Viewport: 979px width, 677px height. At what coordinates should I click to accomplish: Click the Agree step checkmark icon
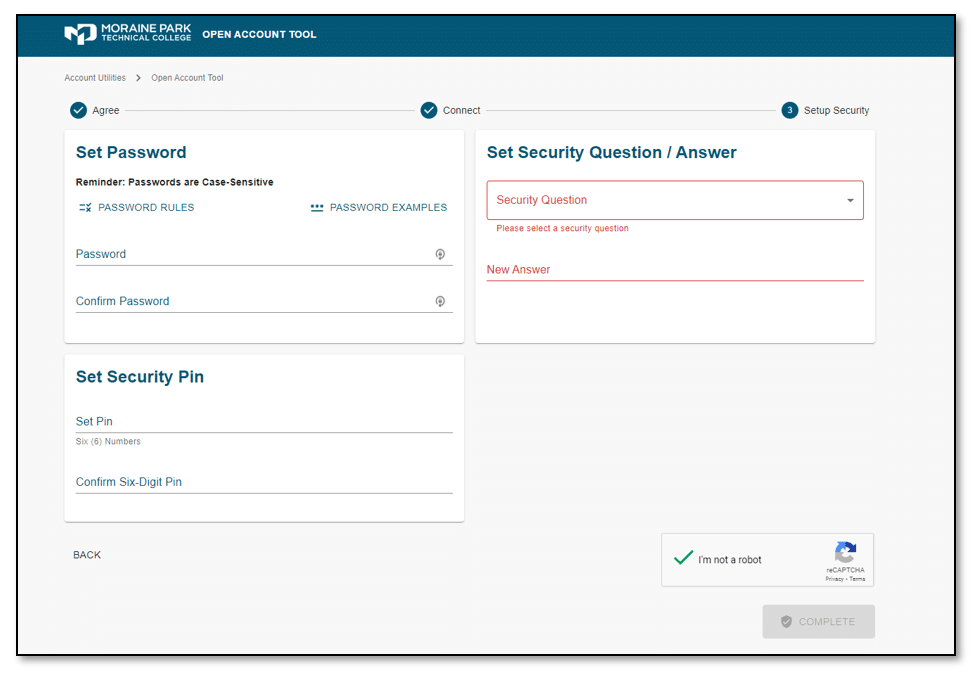click(x=78, y=110)
